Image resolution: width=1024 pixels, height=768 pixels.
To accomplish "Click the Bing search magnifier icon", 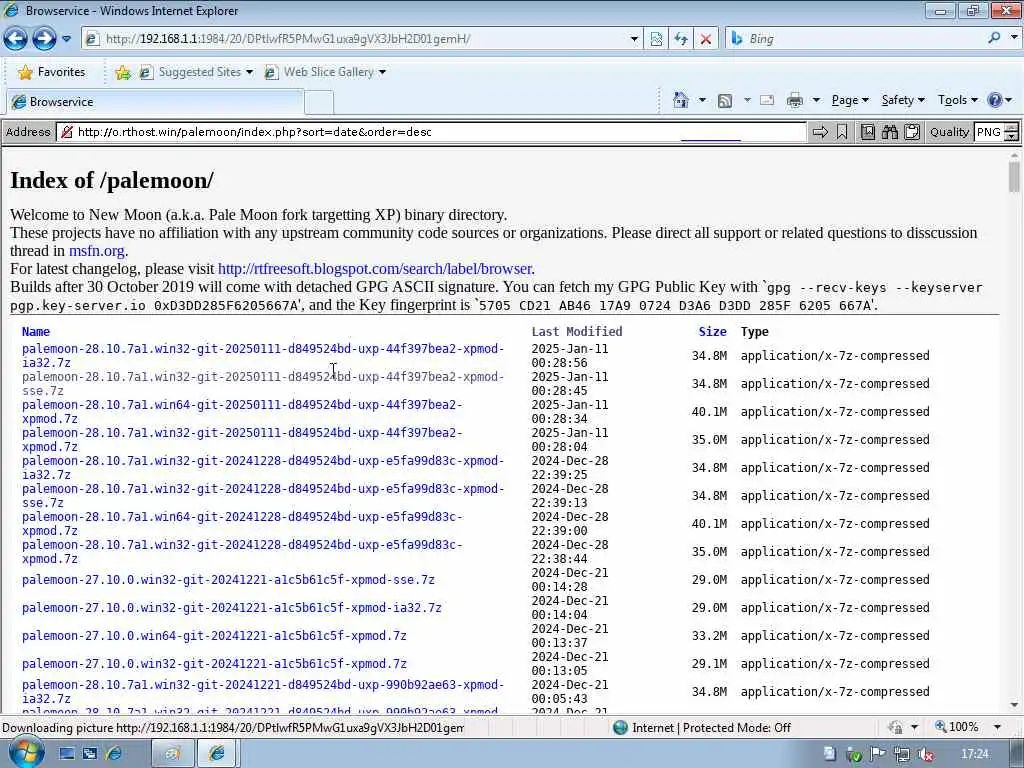I will point(994,38).
